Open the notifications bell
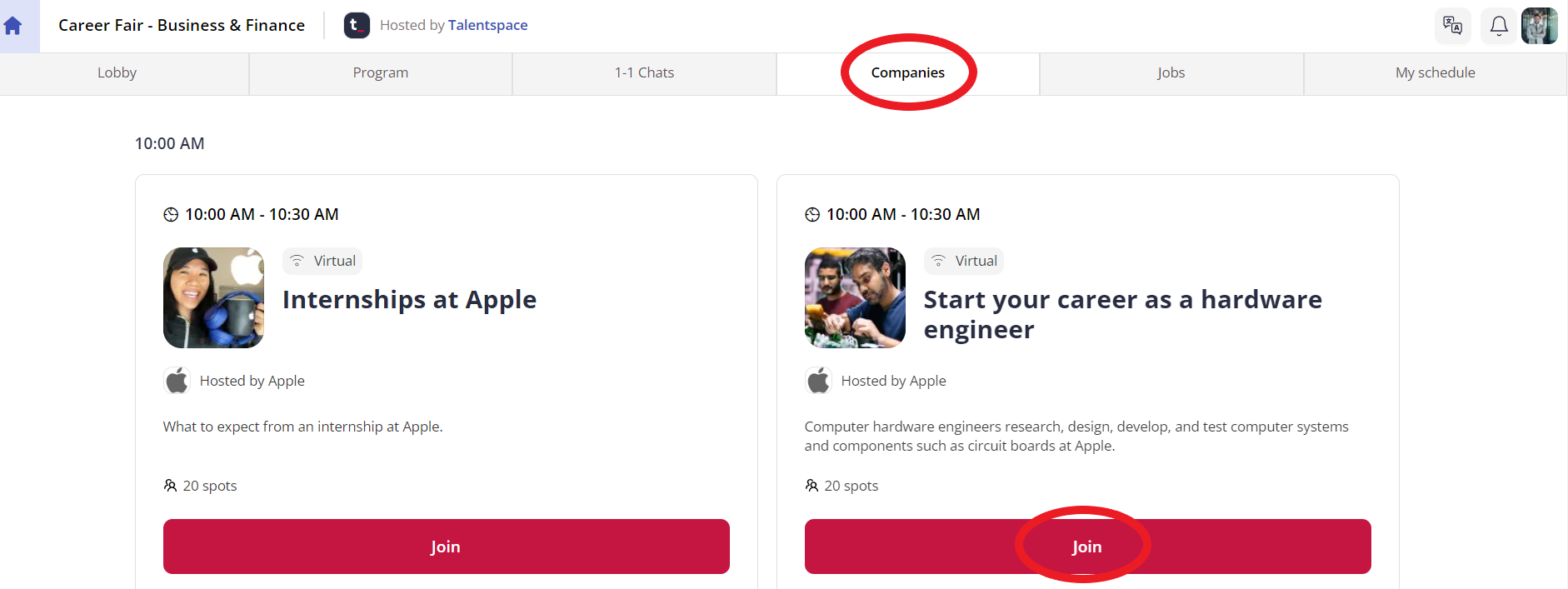The height and width of the screenshot is (589, 1568). (1499, 26)
